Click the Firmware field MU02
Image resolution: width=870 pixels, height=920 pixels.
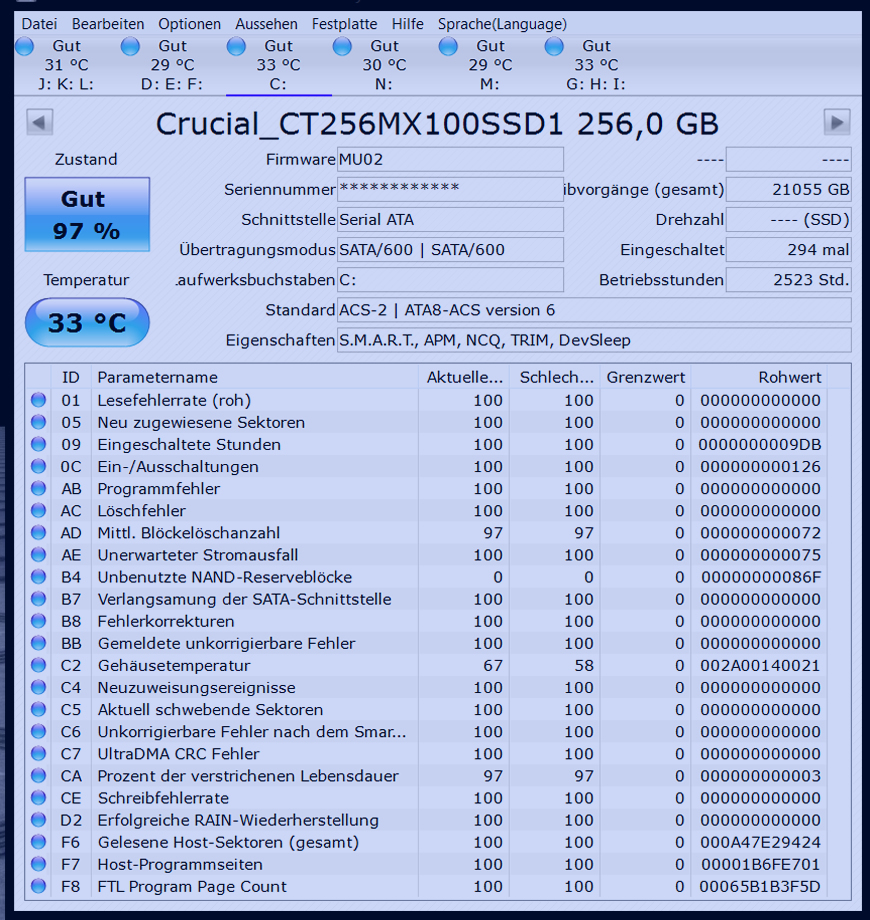tap(450, 160)
